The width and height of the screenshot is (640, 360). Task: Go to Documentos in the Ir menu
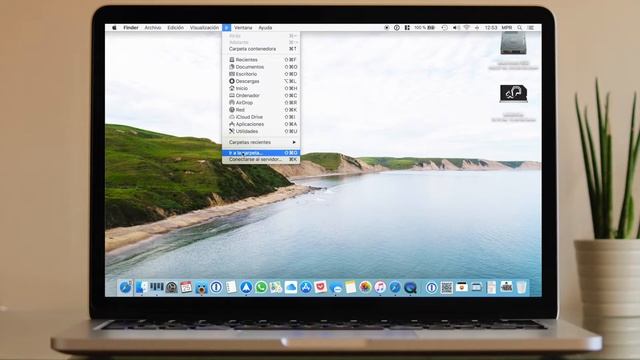coord(261,67)
